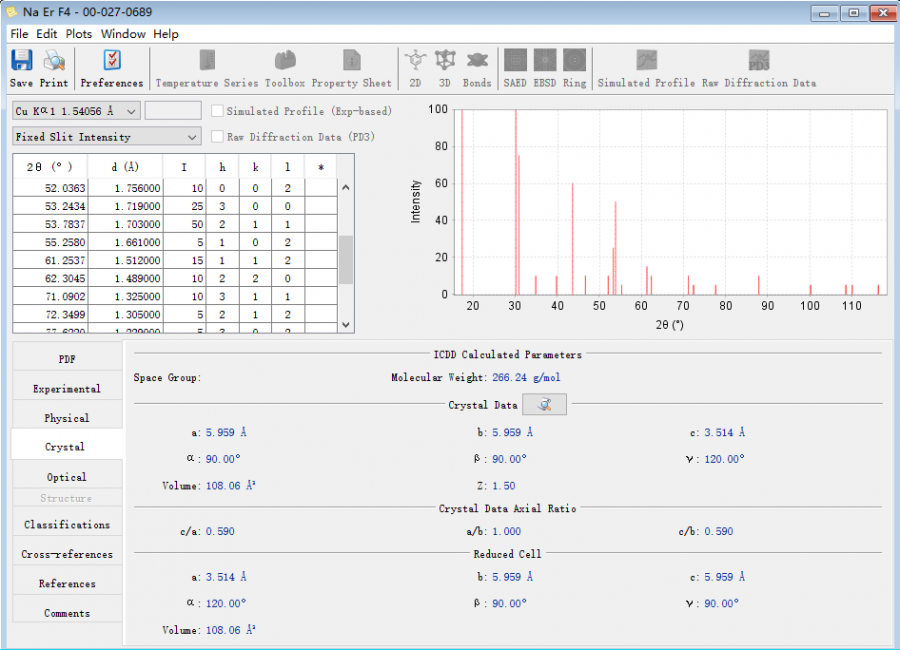Open the Cross-references tab
The image size is (900, 650).
point(67,554)
